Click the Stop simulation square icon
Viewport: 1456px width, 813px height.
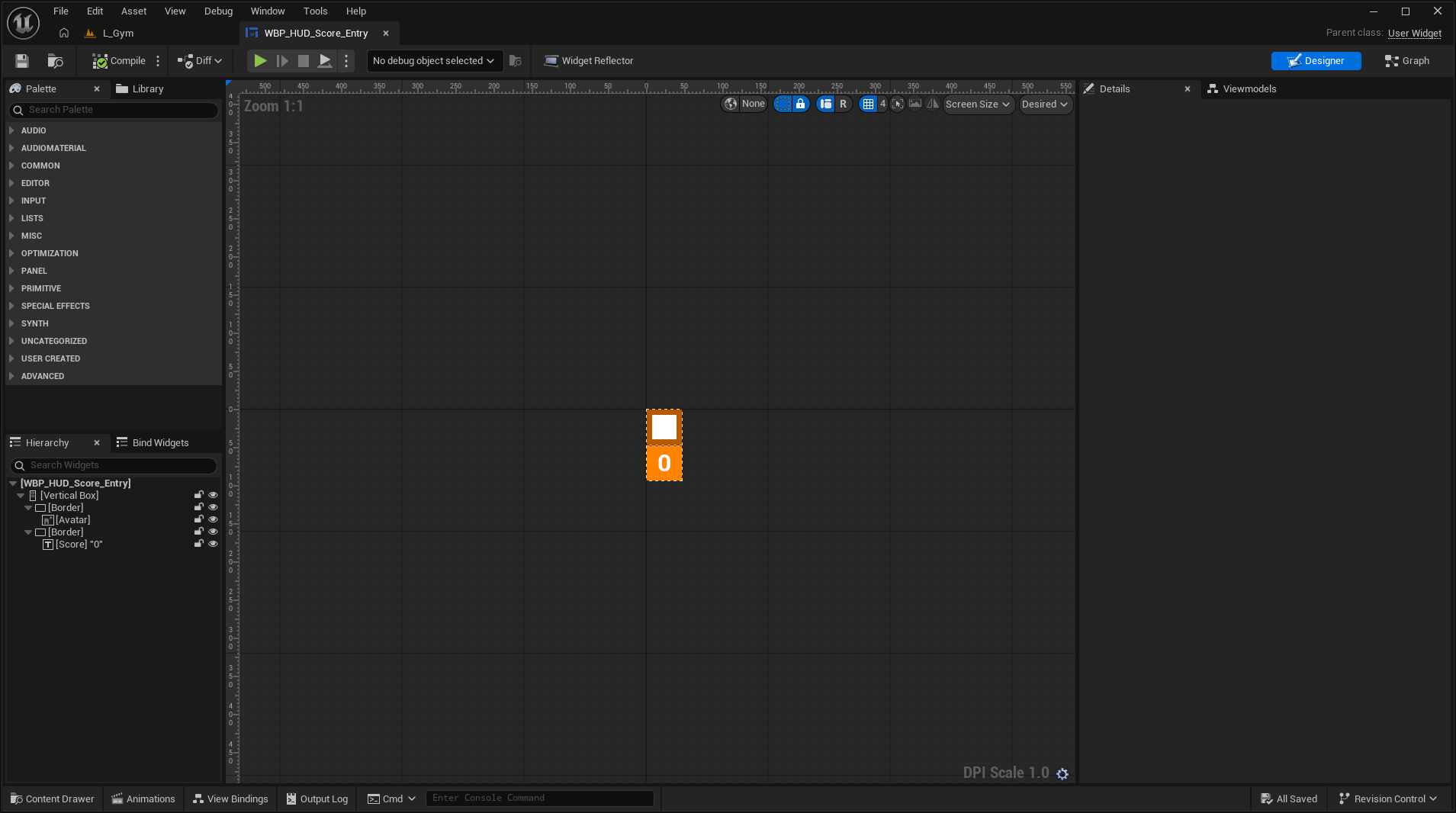303,61
